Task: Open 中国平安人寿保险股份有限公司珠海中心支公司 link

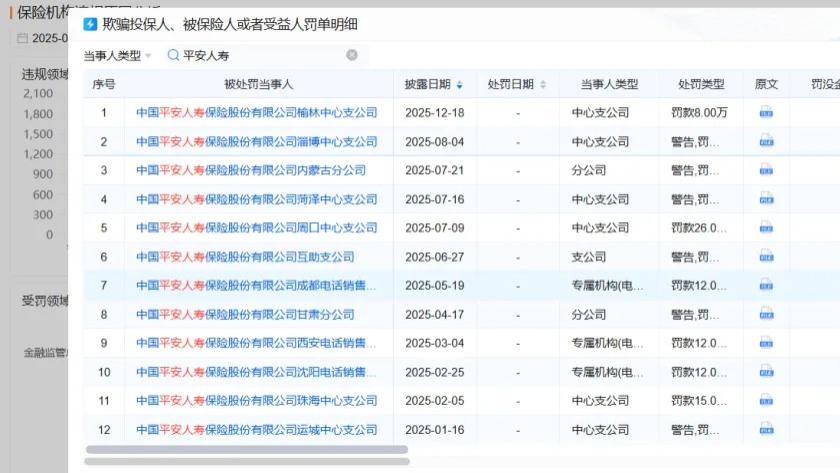Action: 257,401
